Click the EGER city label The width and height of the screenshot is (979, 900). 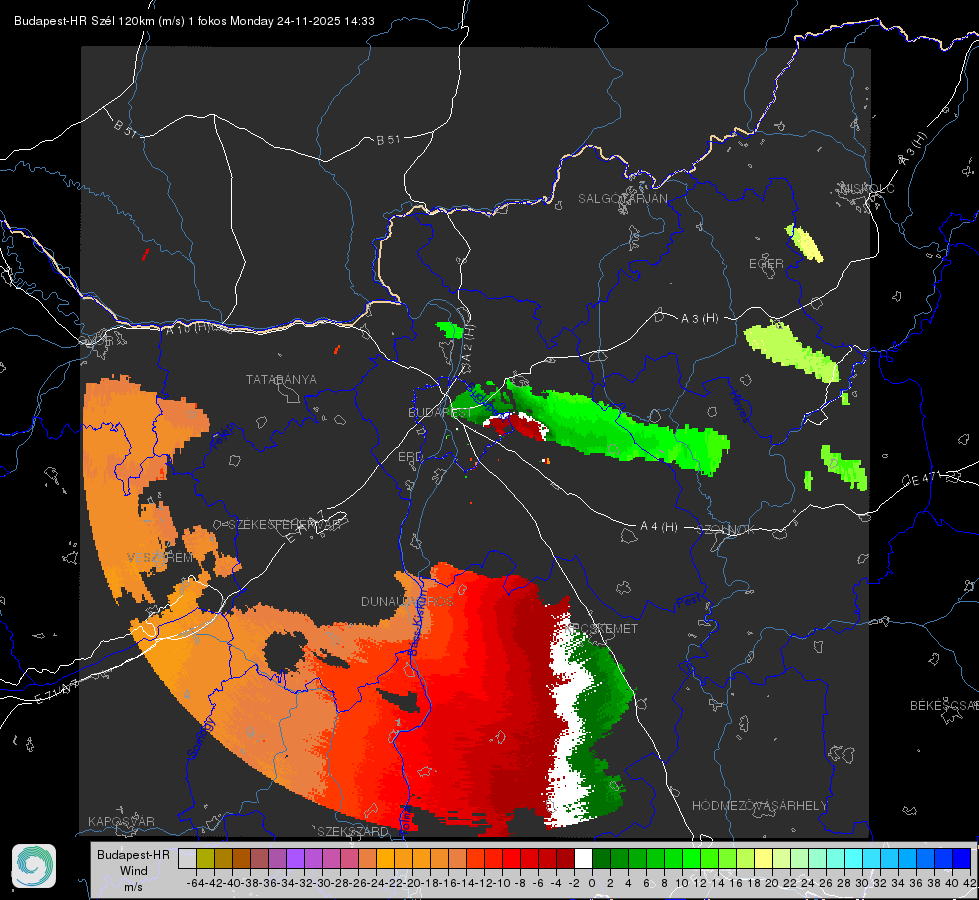pos(766,264)
